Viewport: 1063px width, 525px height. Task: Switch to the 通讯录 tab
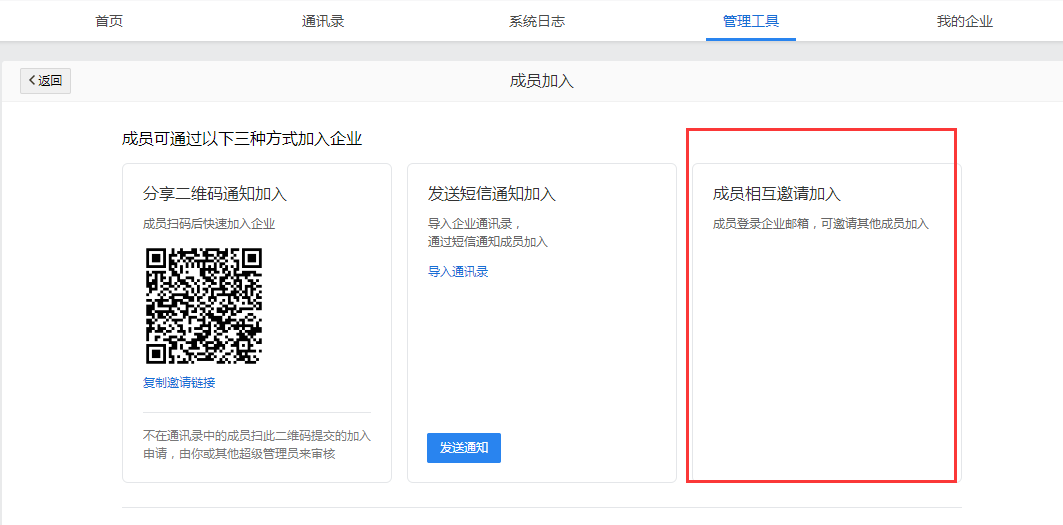[323, 21]
